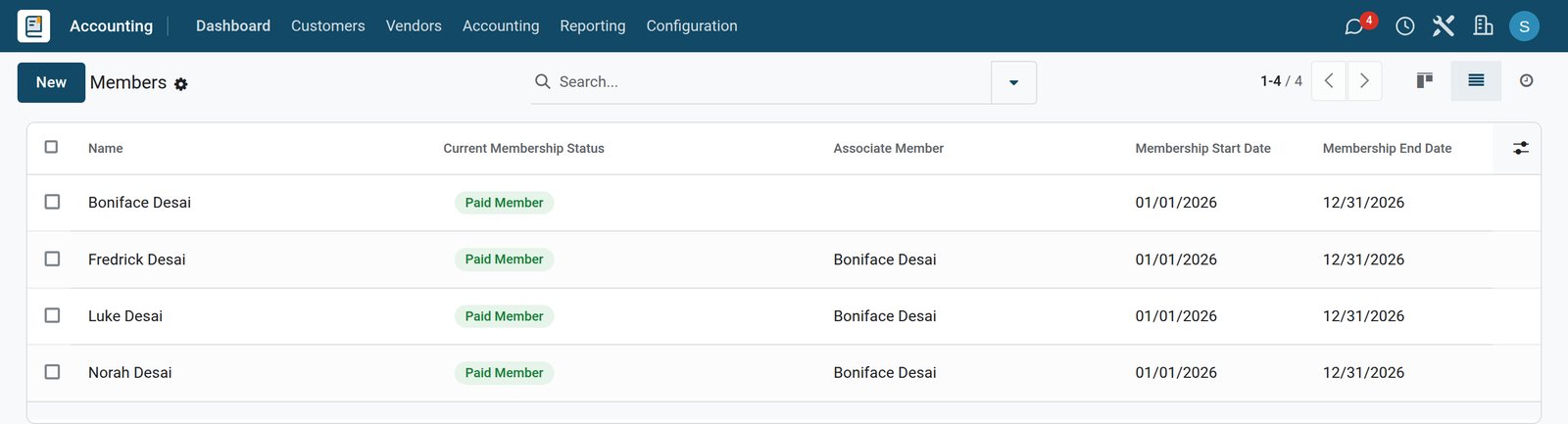Open the Fredrick Desai member name
This screenshot has width=1568, height=424.
tap(136, 259)
